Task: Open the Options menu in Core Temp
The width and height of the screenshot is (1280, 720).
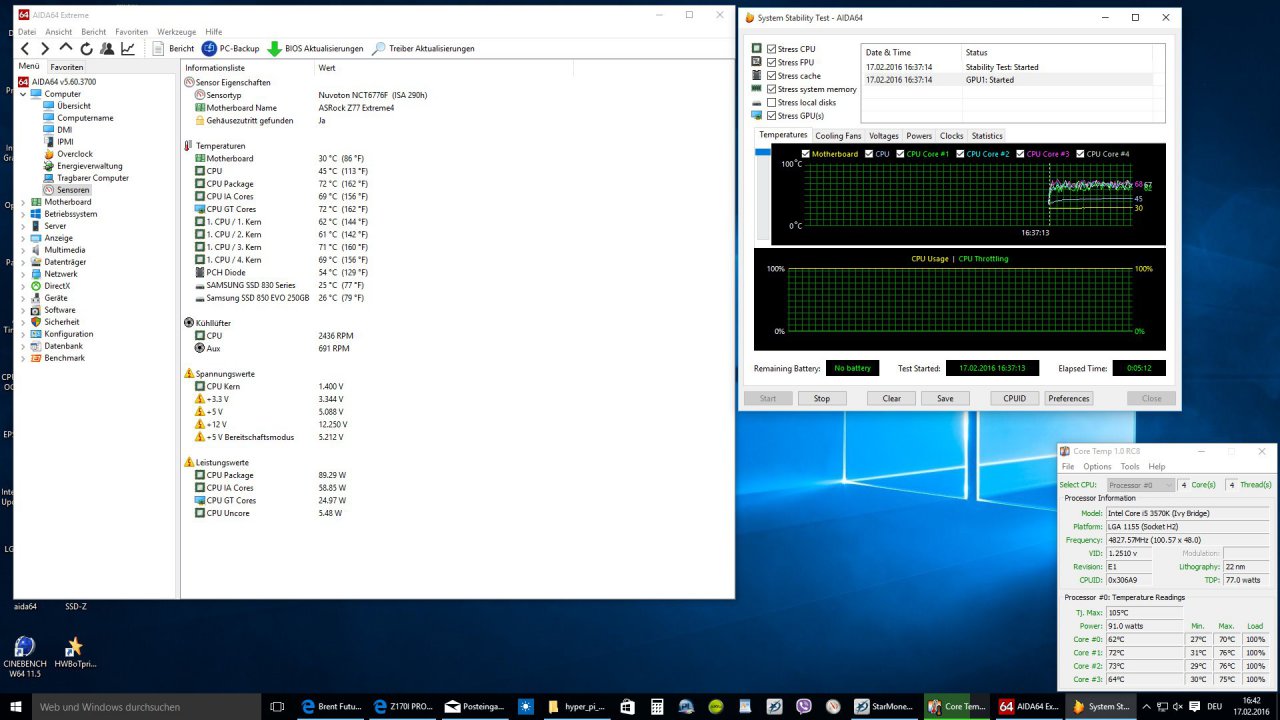Action: [1097, 466]
